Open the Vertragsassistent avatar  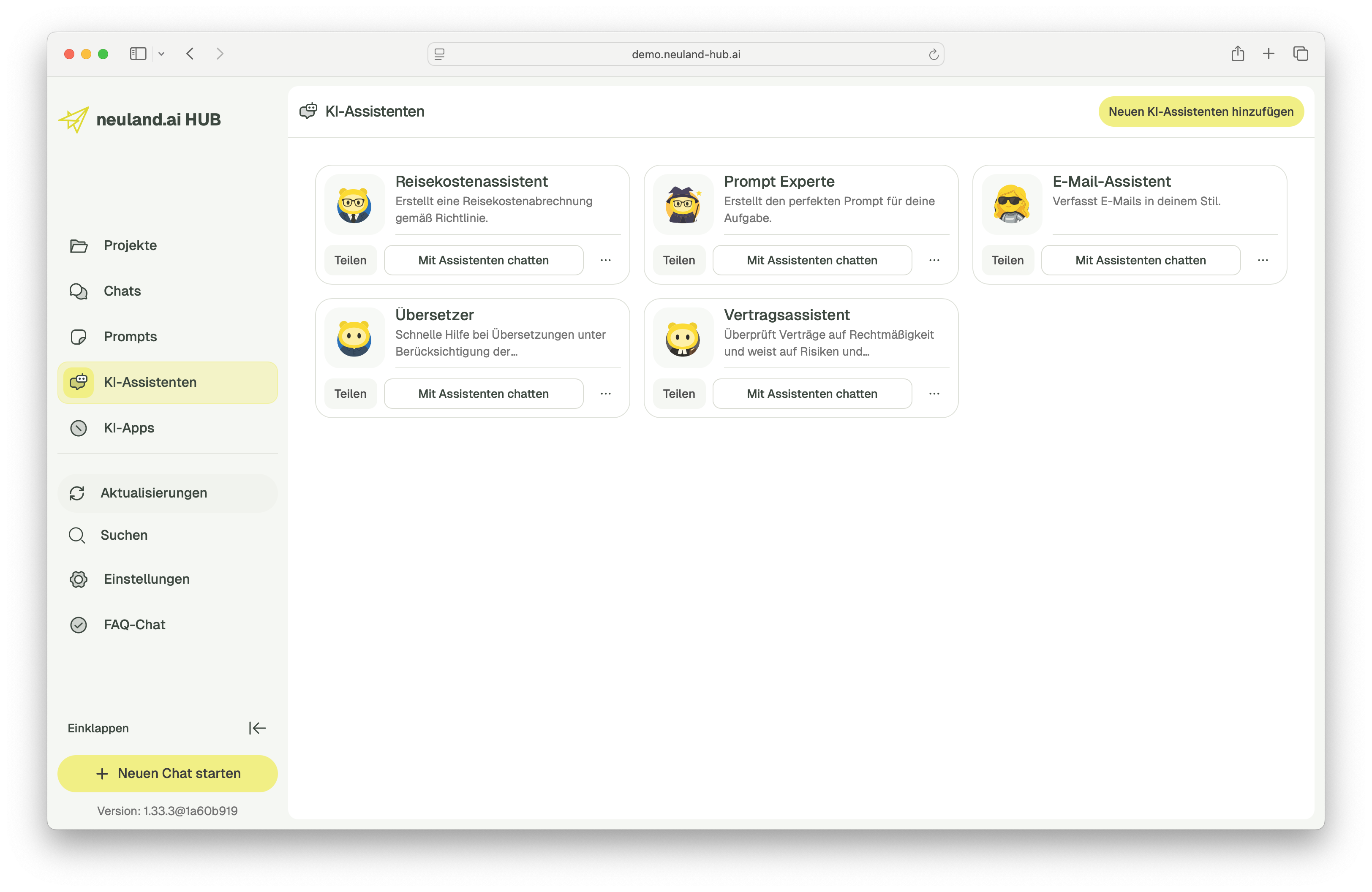[x=683, y=338]
